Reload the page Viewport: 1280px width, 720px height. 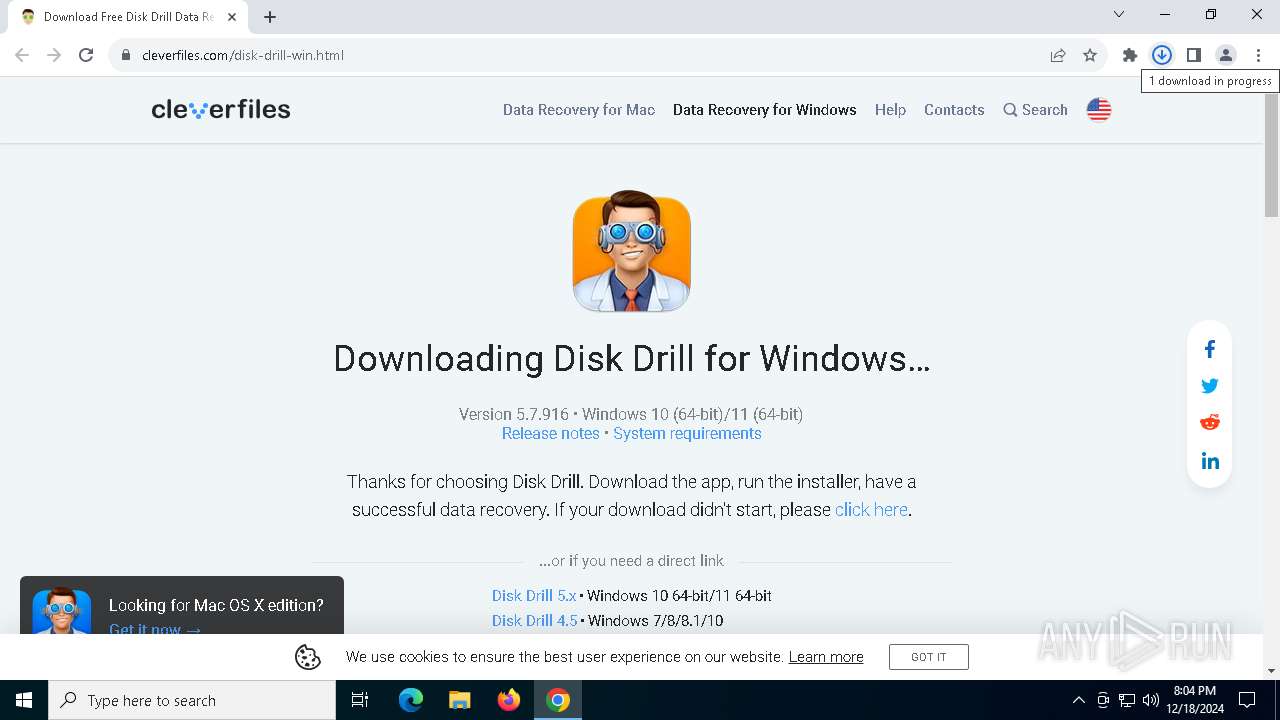click(x=86, y=55)
